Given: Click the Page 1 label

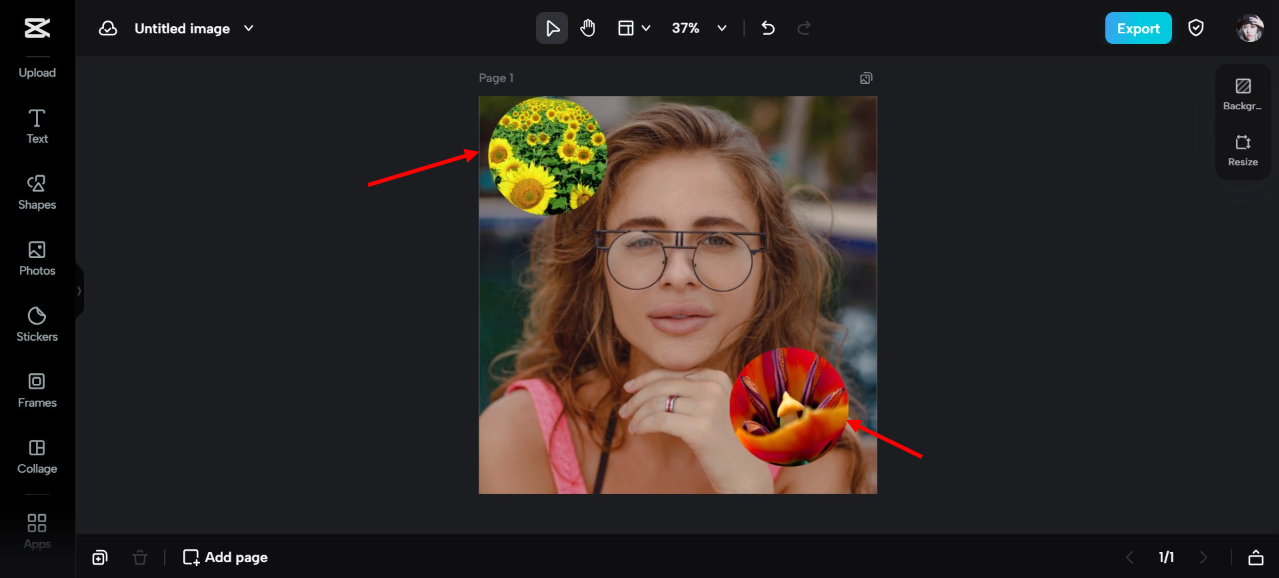Looking at the screenshot, I should pyautogui.click(x=496, y=78).
